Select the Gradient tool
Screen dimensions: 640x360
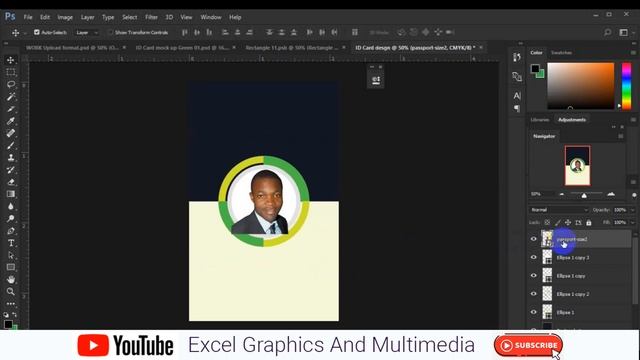coord(11,194)
